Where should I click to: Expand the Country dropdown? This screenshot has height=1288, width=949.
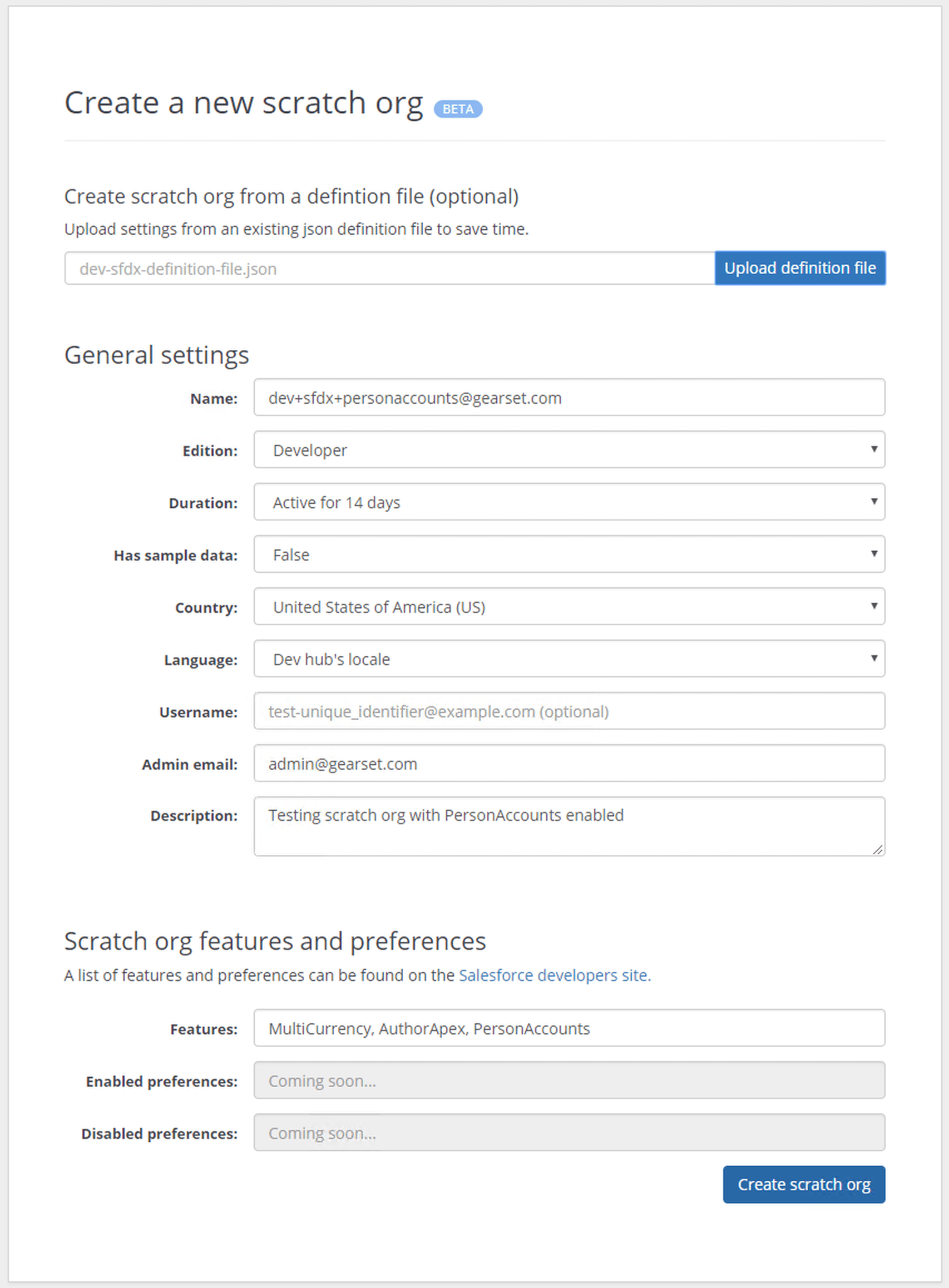(x=569, y=606)
